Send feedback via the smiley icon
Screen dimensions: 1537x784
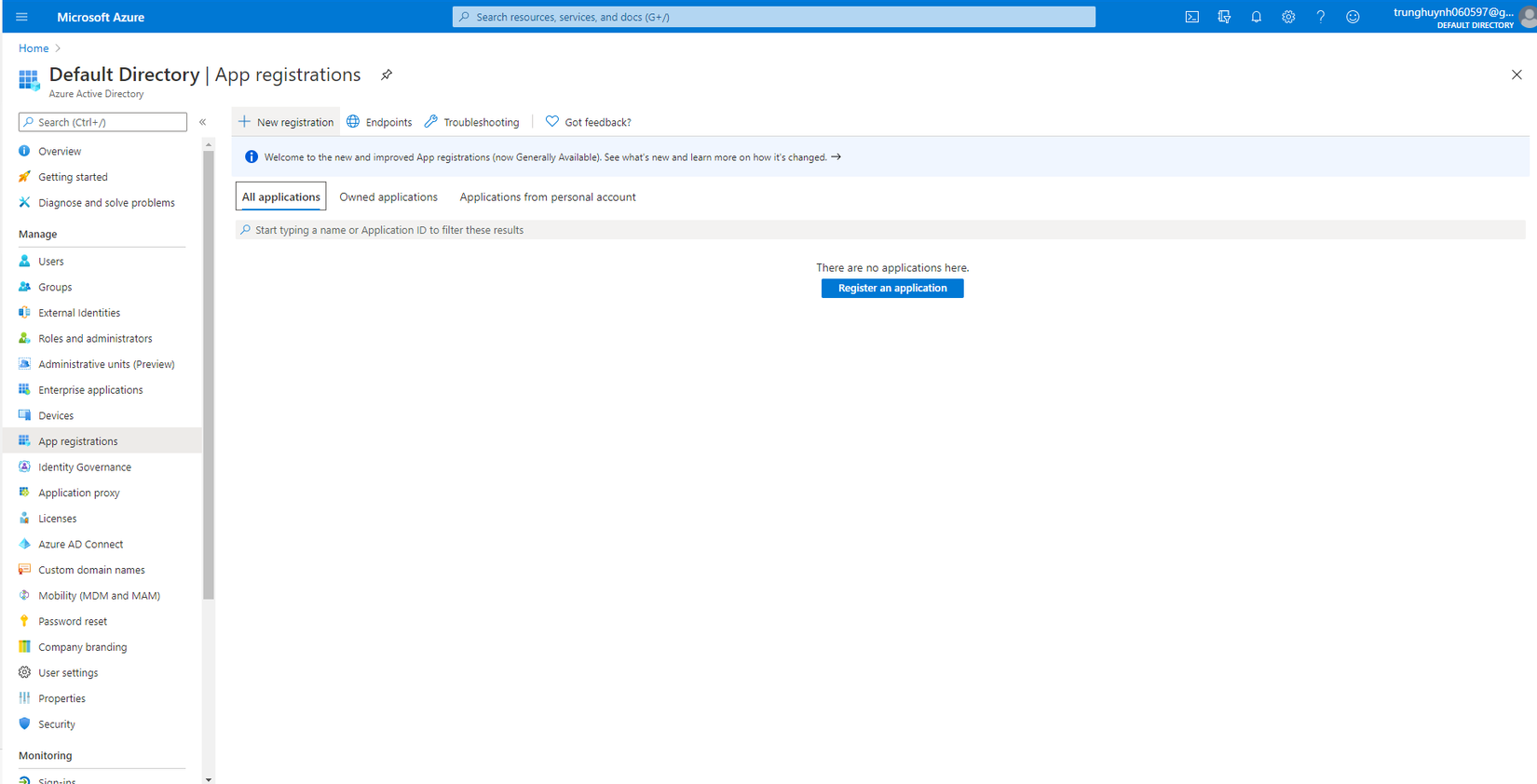pyautogui.click(x=1353, y=17)
